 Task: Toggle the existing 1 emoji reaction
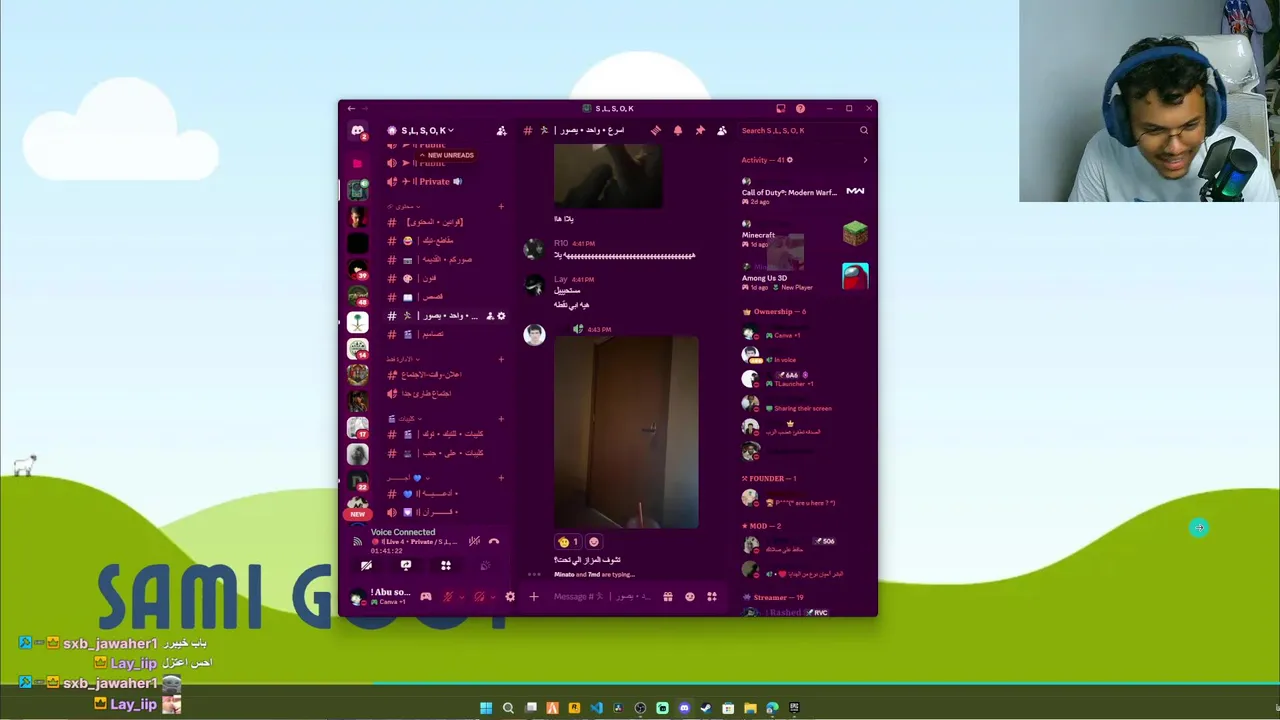(x=568, y=542)
